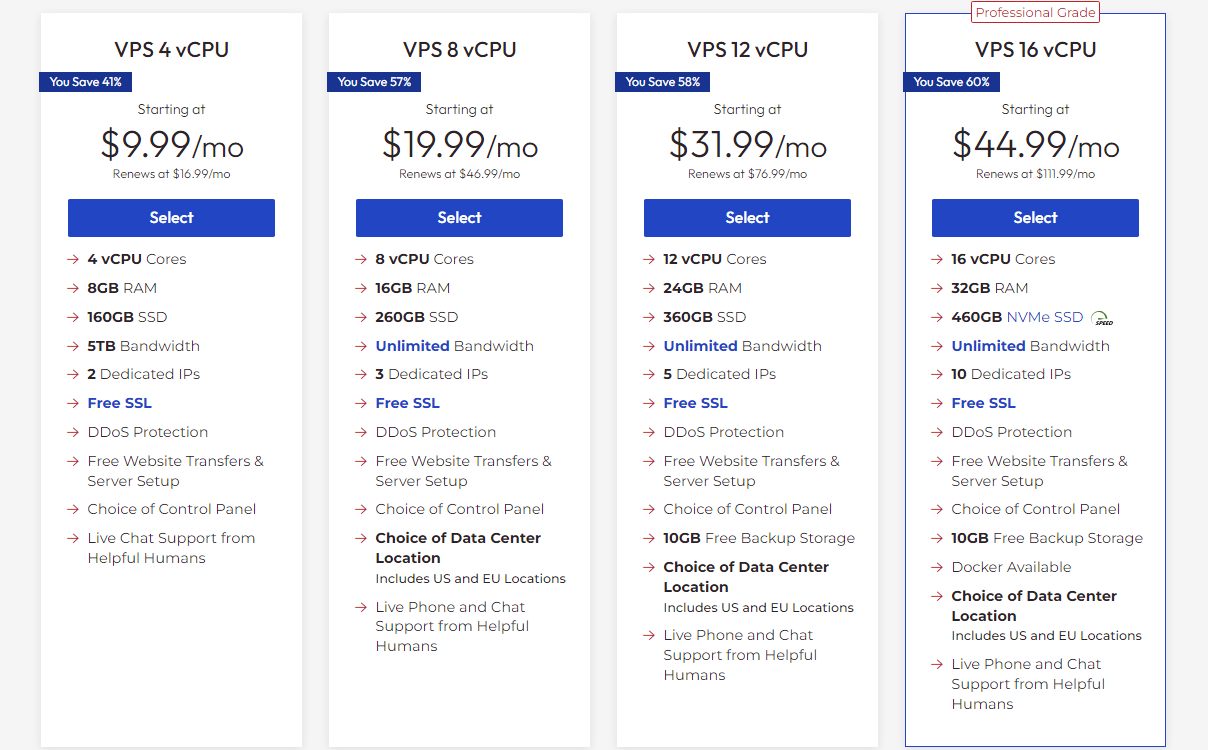Image resolution: width=1208 pixels, height=750 pixels.
Task: Choose the VPS 12 vCPU Select button
Action: click(x=747, y=218)
